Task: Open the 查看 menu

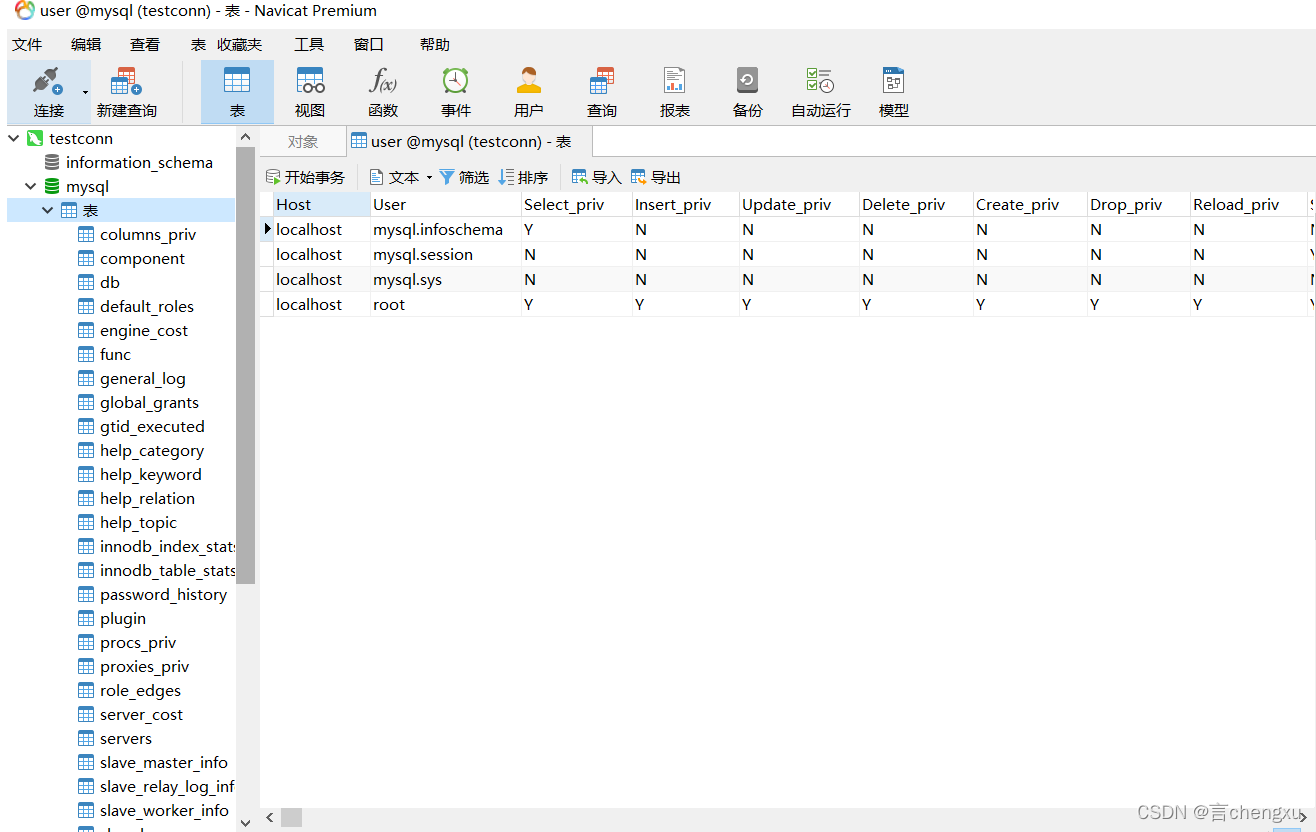Action: (145, 44)
